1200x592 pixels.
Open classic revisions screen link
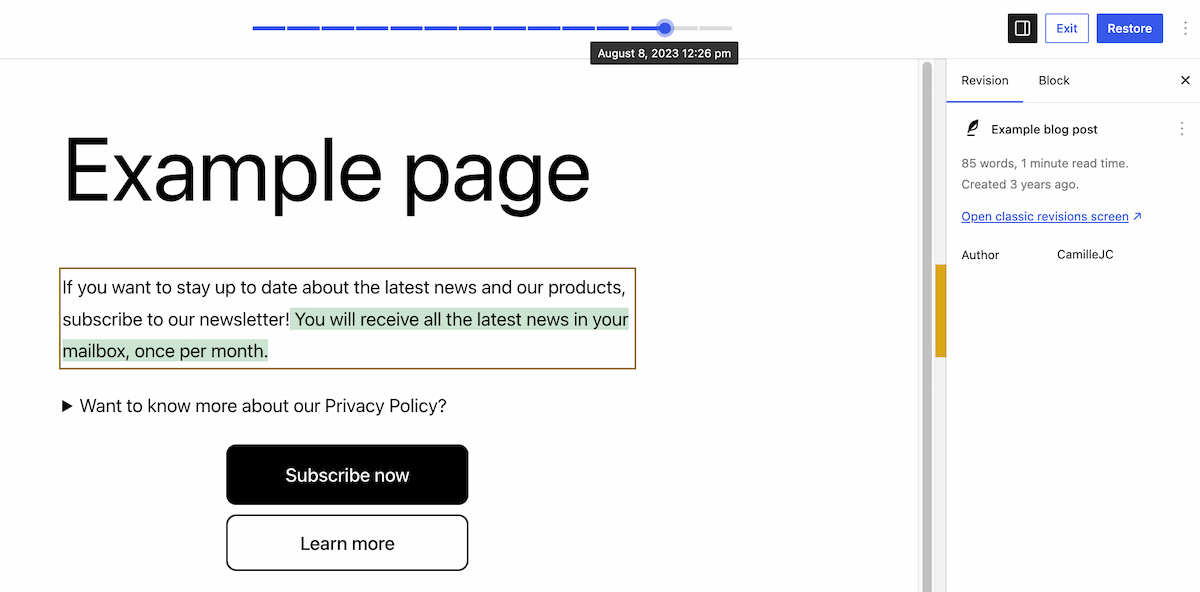[1051, 216]
